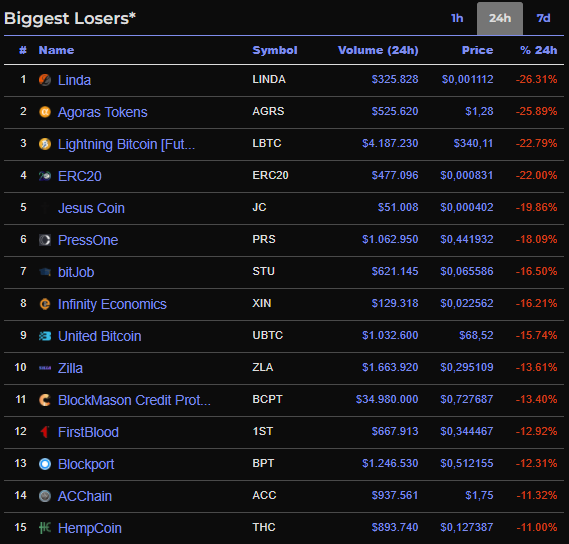Screen dimensions: 569x544
Task: Click the ACChain gray coin icon
Action: (45, 496)
